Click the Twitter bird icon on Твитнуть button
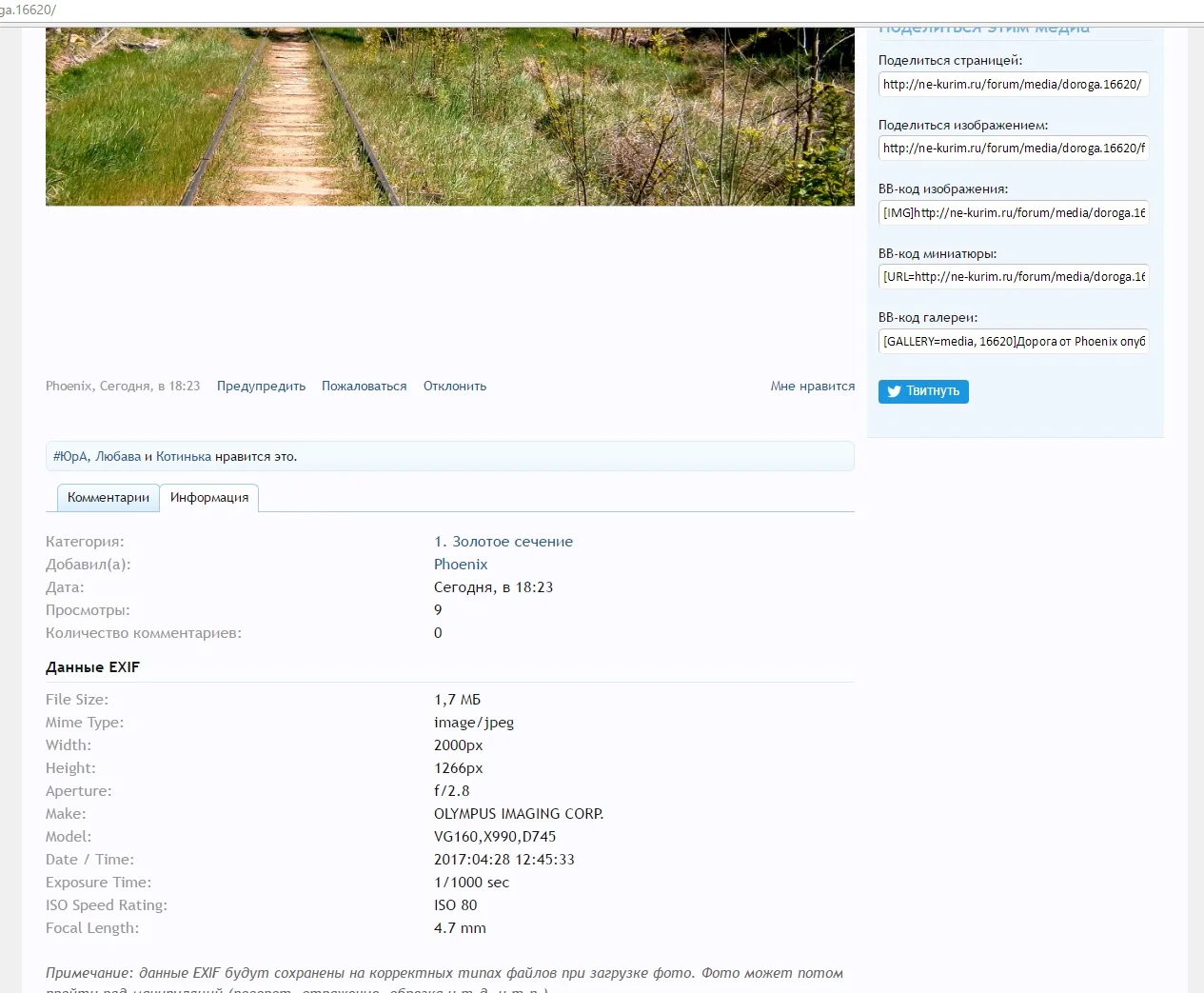The height and width of the screenshot is (993, 1204). pyautogui.click(x=893, y=391)
